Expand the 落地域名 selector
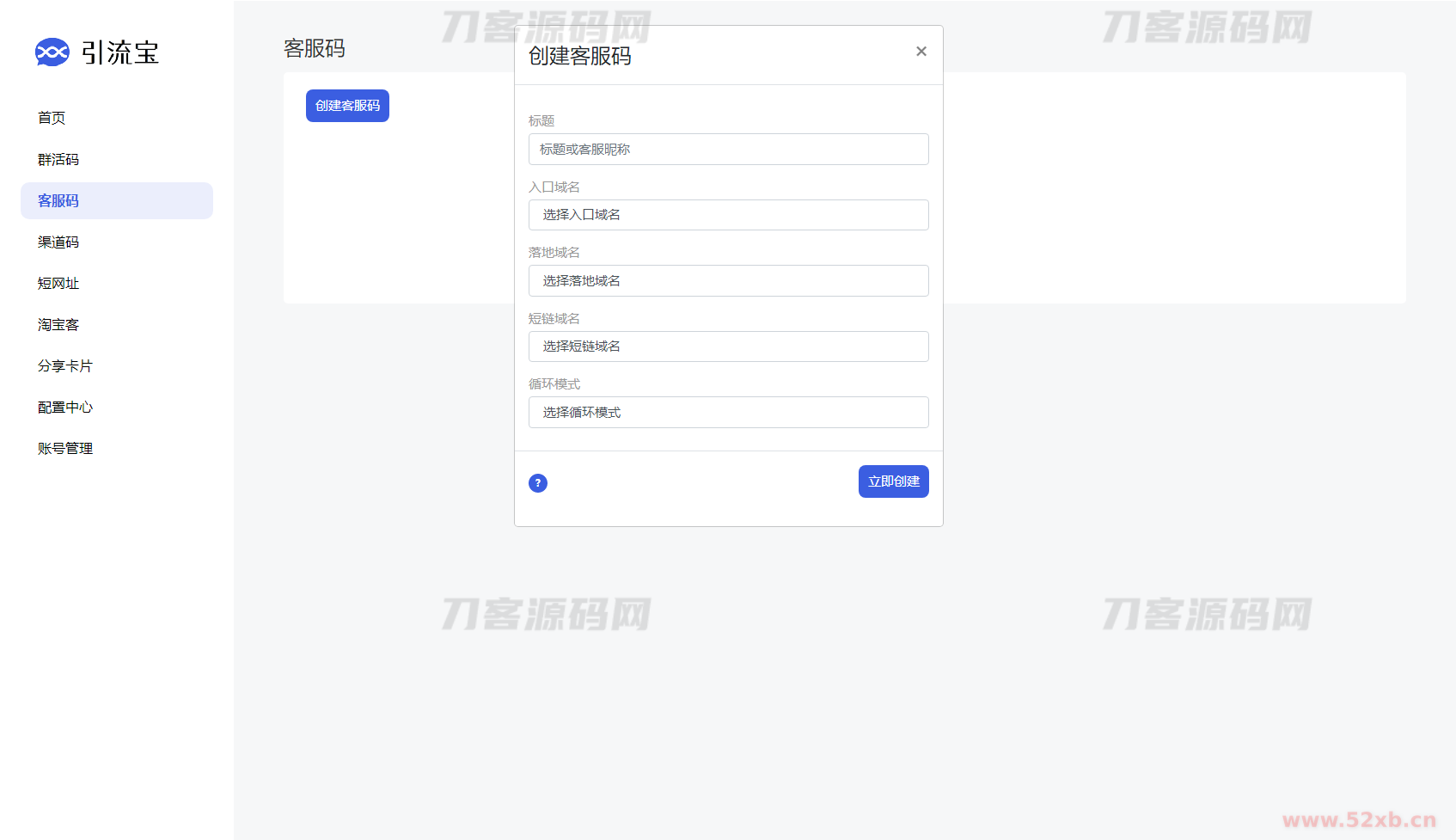The image size is (1456, 840). pos(728,281)
